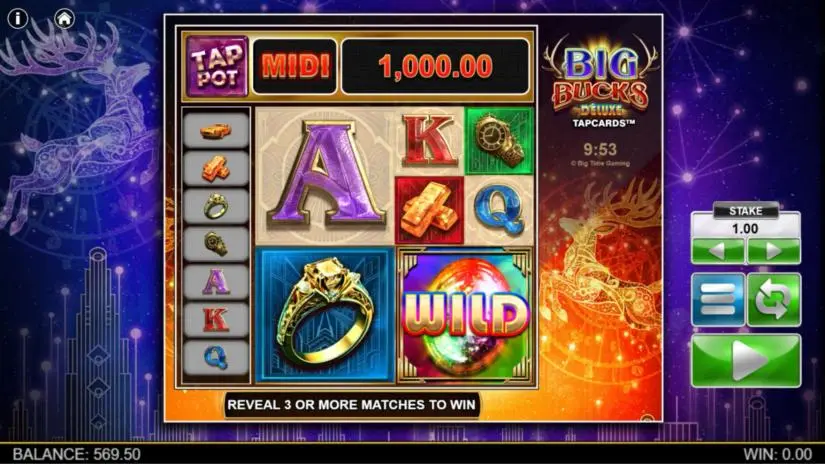Image resolution: width=825 pixels, height=464 pixels.
Task: Select the Tap Pot purple badge
Action: click(217, 66)
